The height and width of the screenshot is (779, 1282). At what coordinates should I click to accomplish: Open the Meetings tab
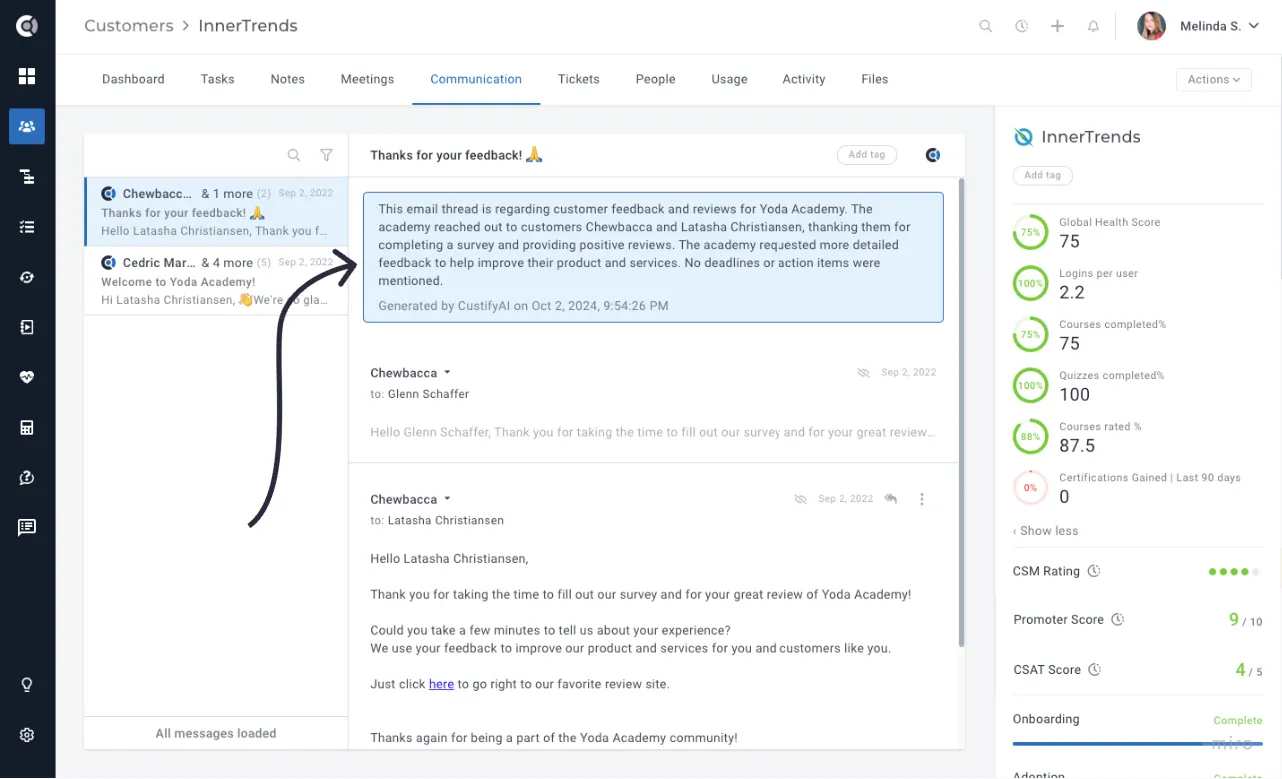pos(367,79)
